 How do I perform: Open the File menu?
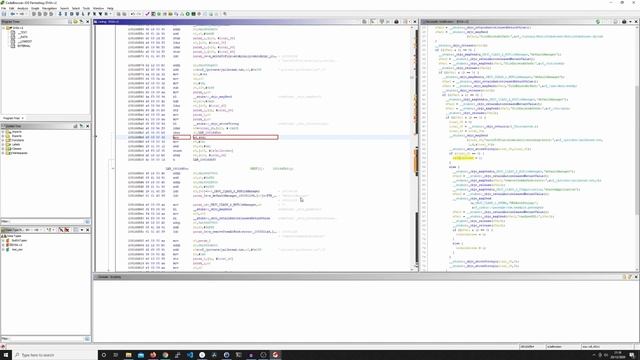3,8
